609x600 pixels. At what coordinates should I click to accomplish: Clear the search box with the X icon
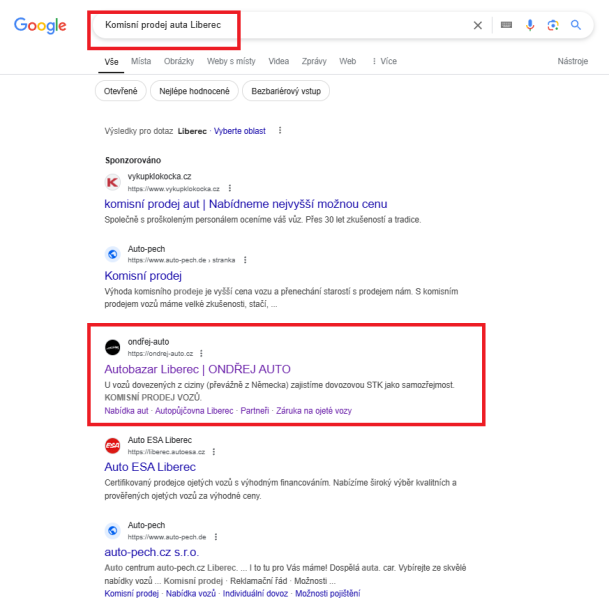pyautogui.click(x=478, y=26)
